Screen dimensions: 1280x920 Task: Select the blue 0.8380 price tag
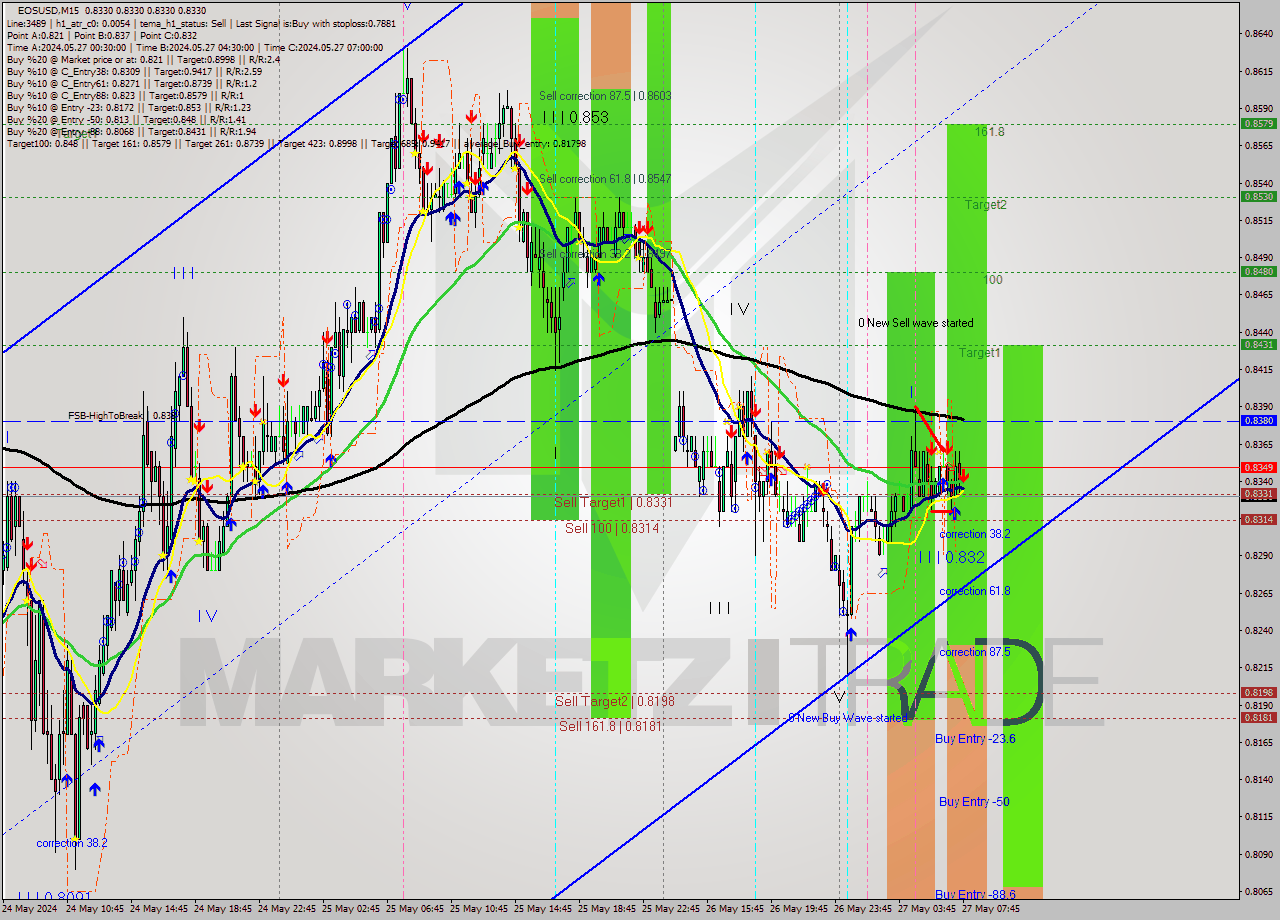pos(1258,421)
